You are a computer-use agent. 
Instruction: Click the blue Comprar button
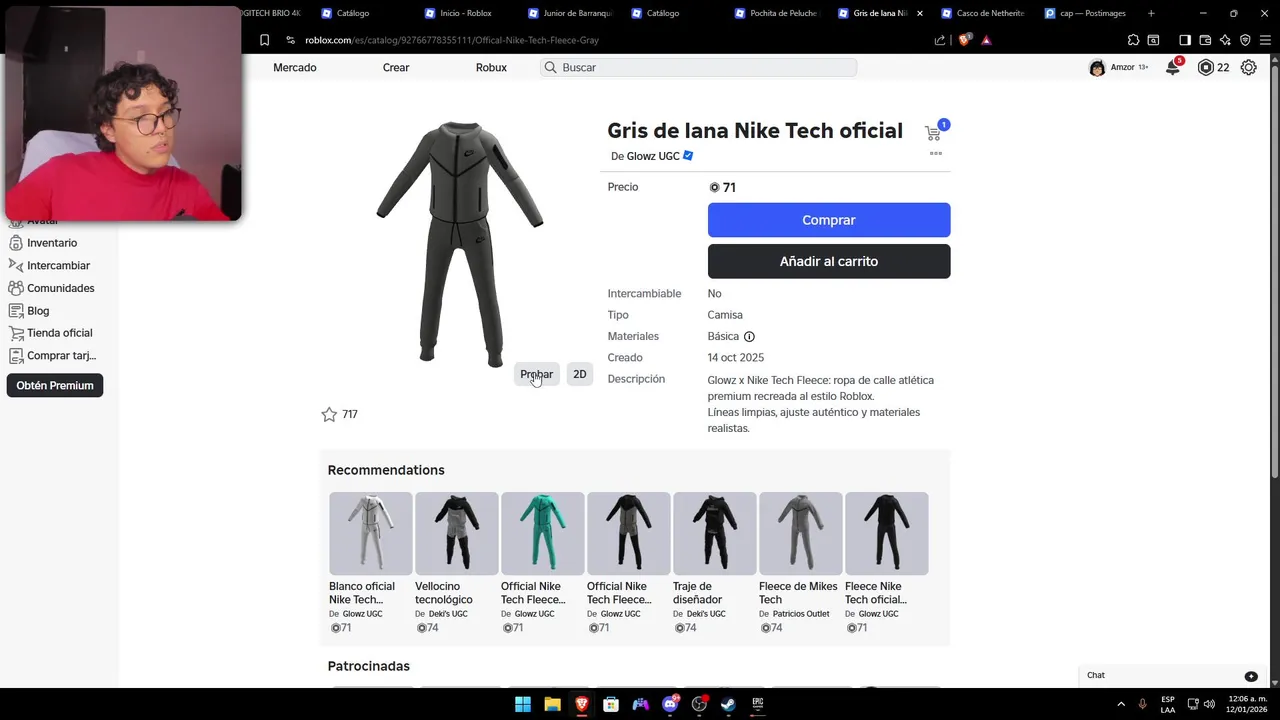pos(829,220)
